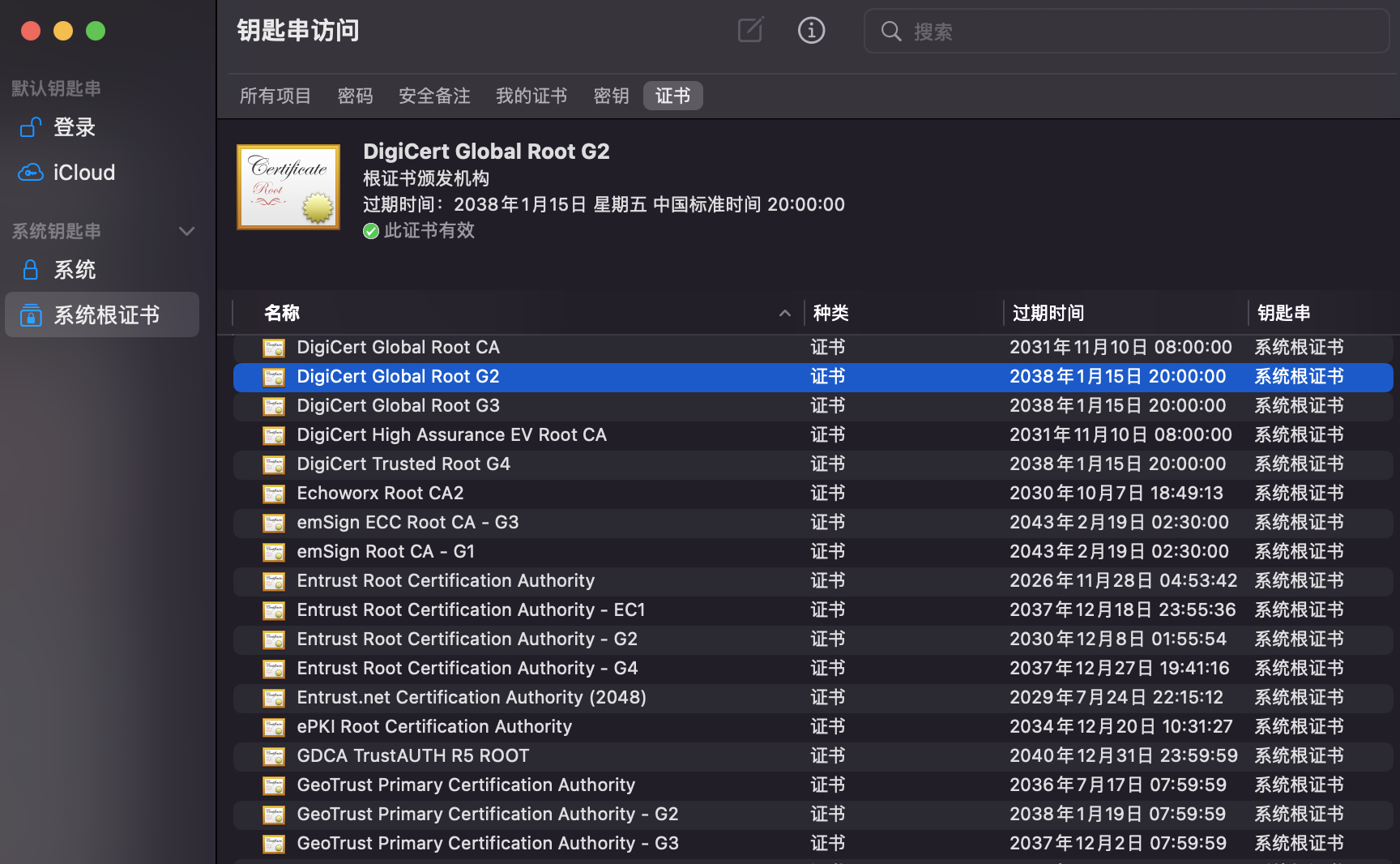Click the cloud icon beside iCloud

click(31, 173)
